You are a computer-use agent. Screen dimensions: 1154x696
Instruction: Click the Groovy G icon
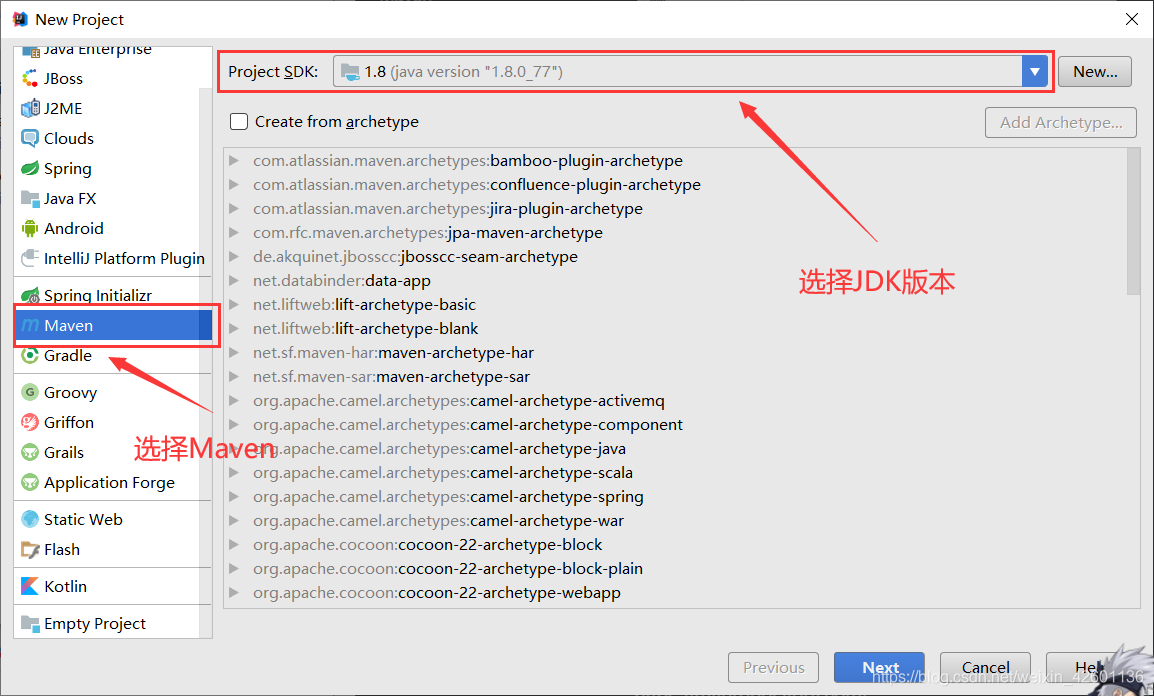(30, 392)
